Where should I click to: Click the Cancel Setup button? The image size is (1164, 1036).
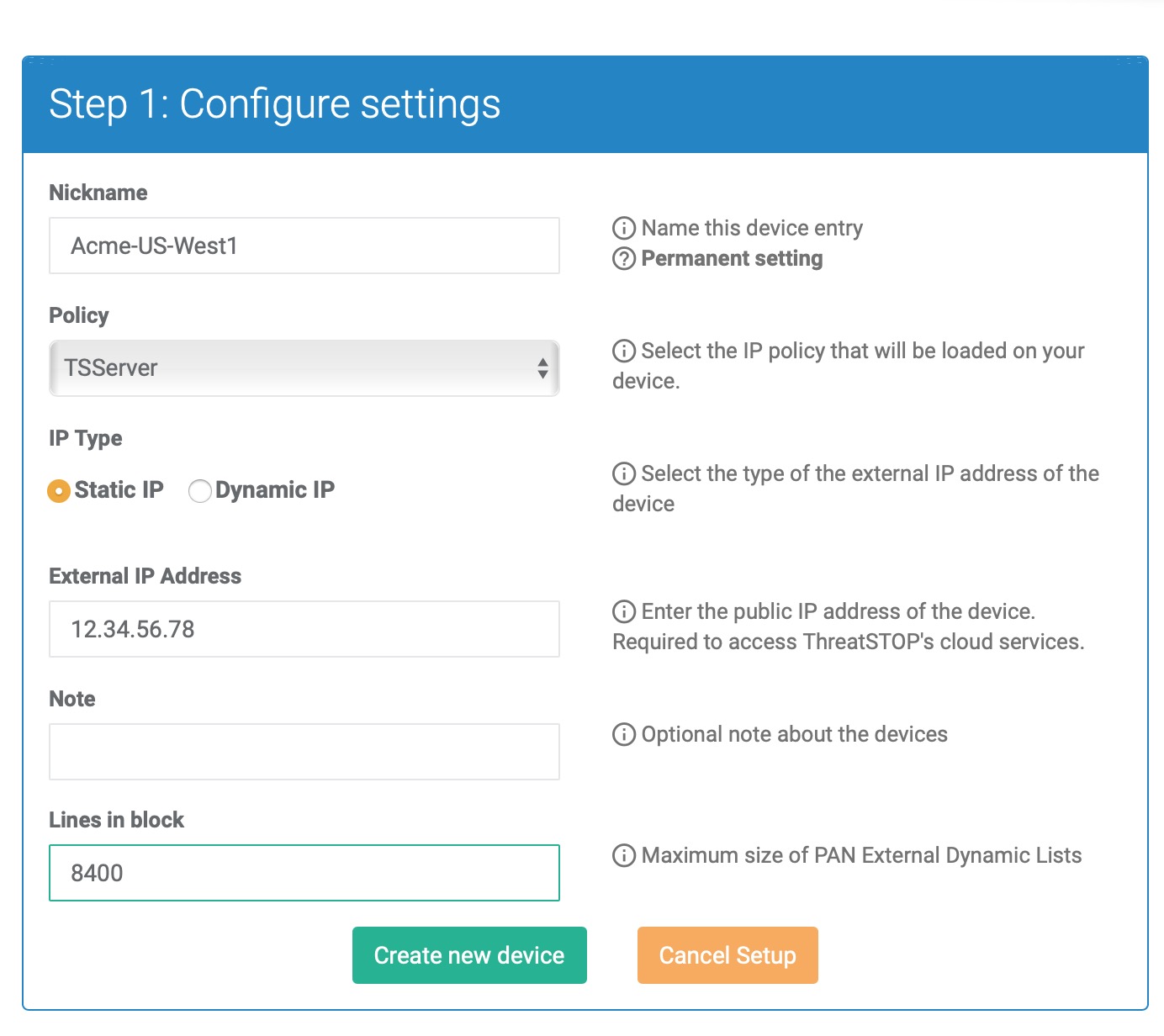point(727,955)
